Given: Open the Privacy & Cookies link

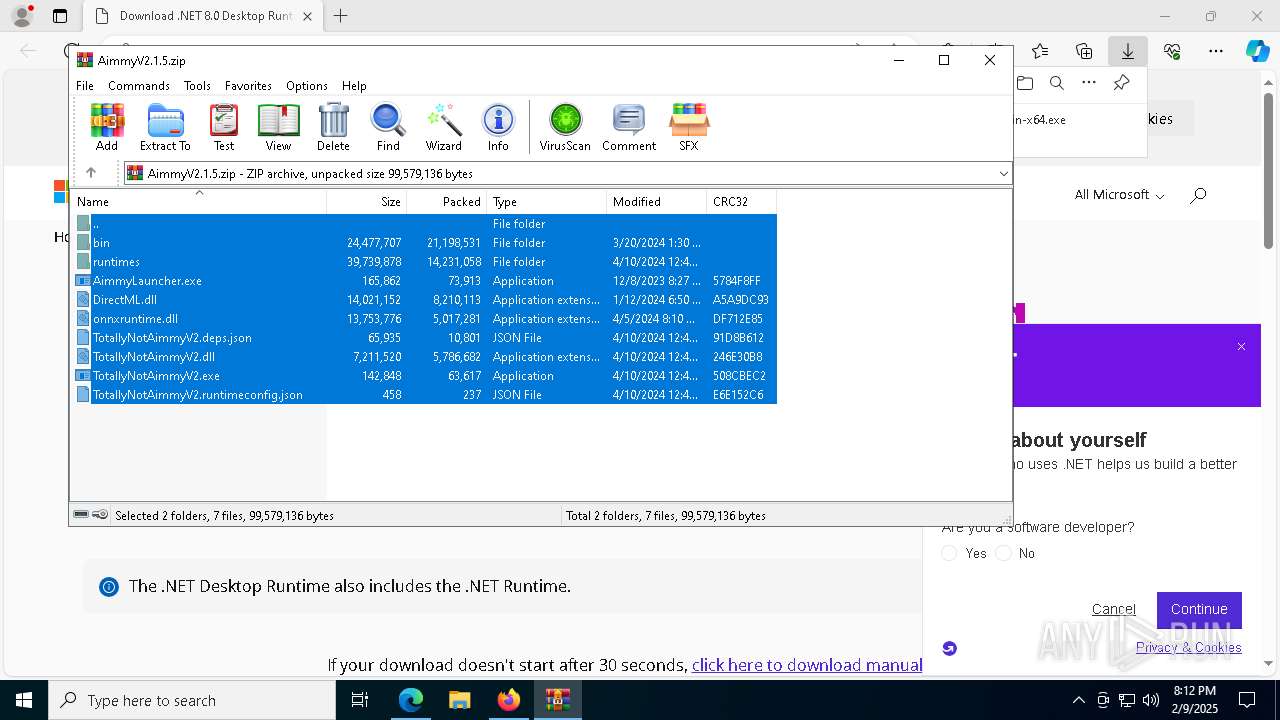Looking at the screenshot, I should point(1189,647).
